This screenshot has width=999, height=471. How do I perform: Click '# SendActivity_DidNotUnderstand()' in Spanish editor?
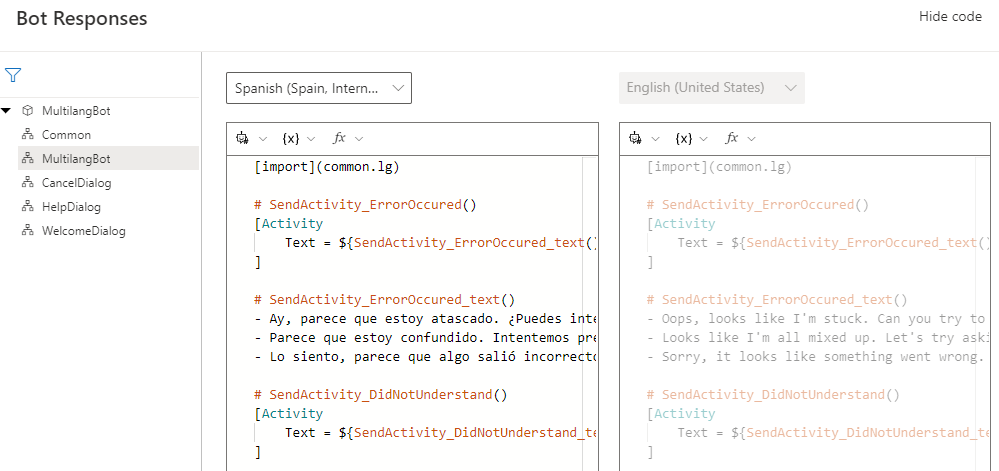(380, 395)
